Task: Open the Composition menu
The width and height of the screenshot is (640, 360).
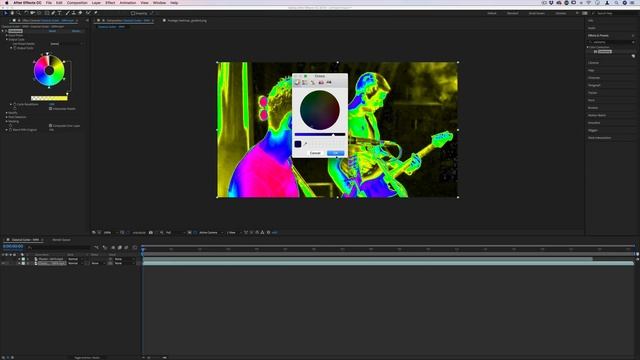Action: tap(77, 3)
